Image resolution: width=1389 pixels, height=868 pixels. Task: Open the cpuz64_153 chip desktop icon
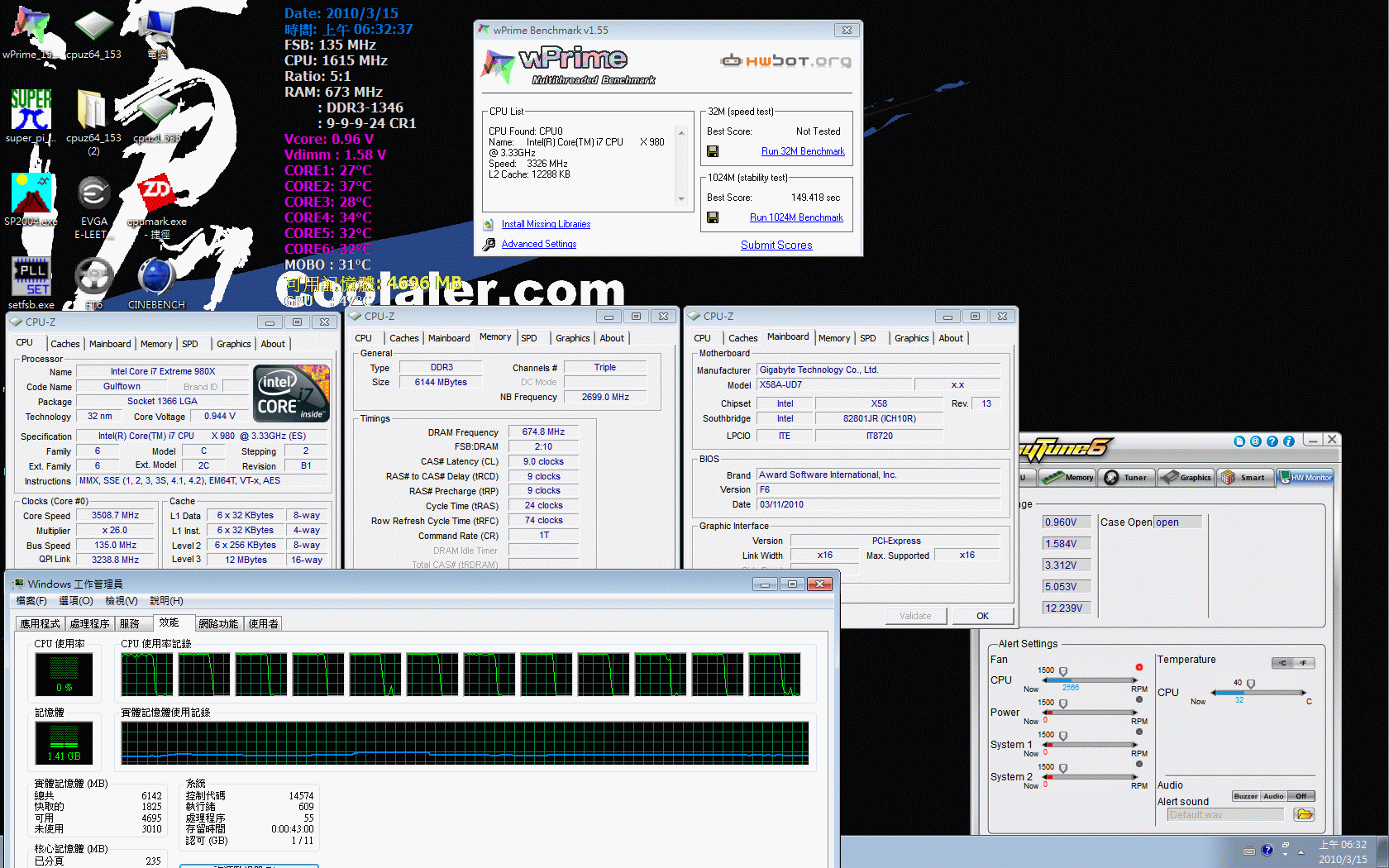tap(93, 26)
